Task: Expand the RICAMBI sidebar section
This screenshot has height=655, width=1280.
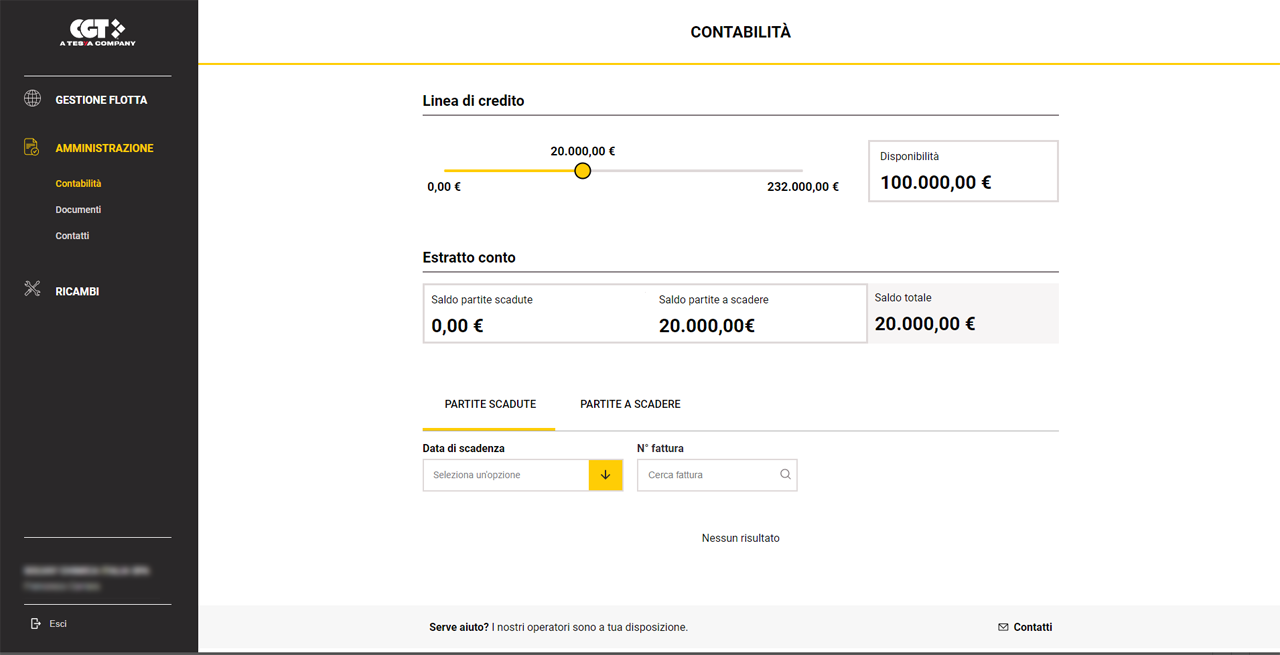Action: (x=77, y=291)
